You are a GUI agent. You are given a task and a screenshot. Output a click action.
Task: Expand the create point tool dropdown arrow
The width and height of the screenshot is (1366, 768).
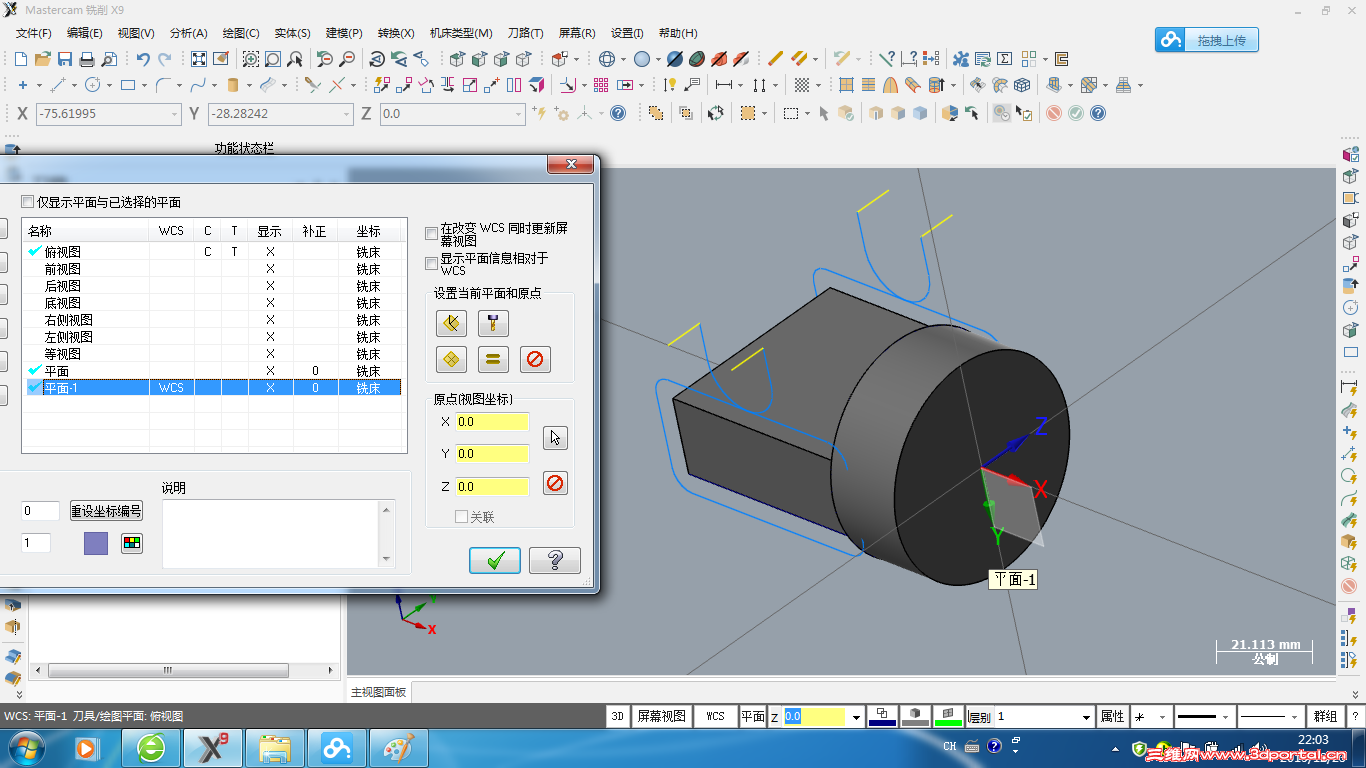(38, 86)
